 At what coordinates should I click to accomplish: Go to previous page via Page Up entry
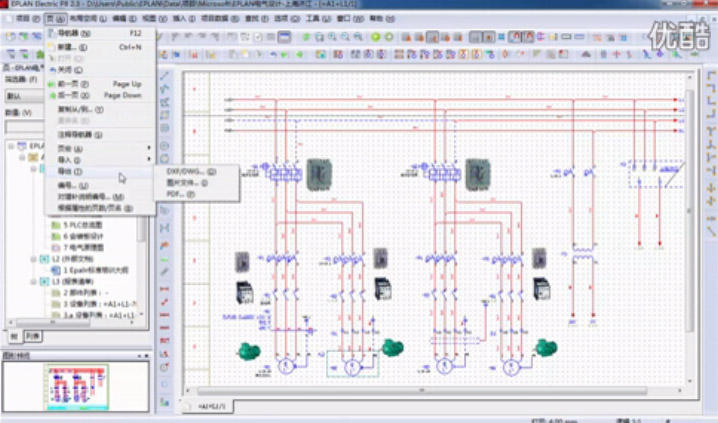(x=100, y=84)
